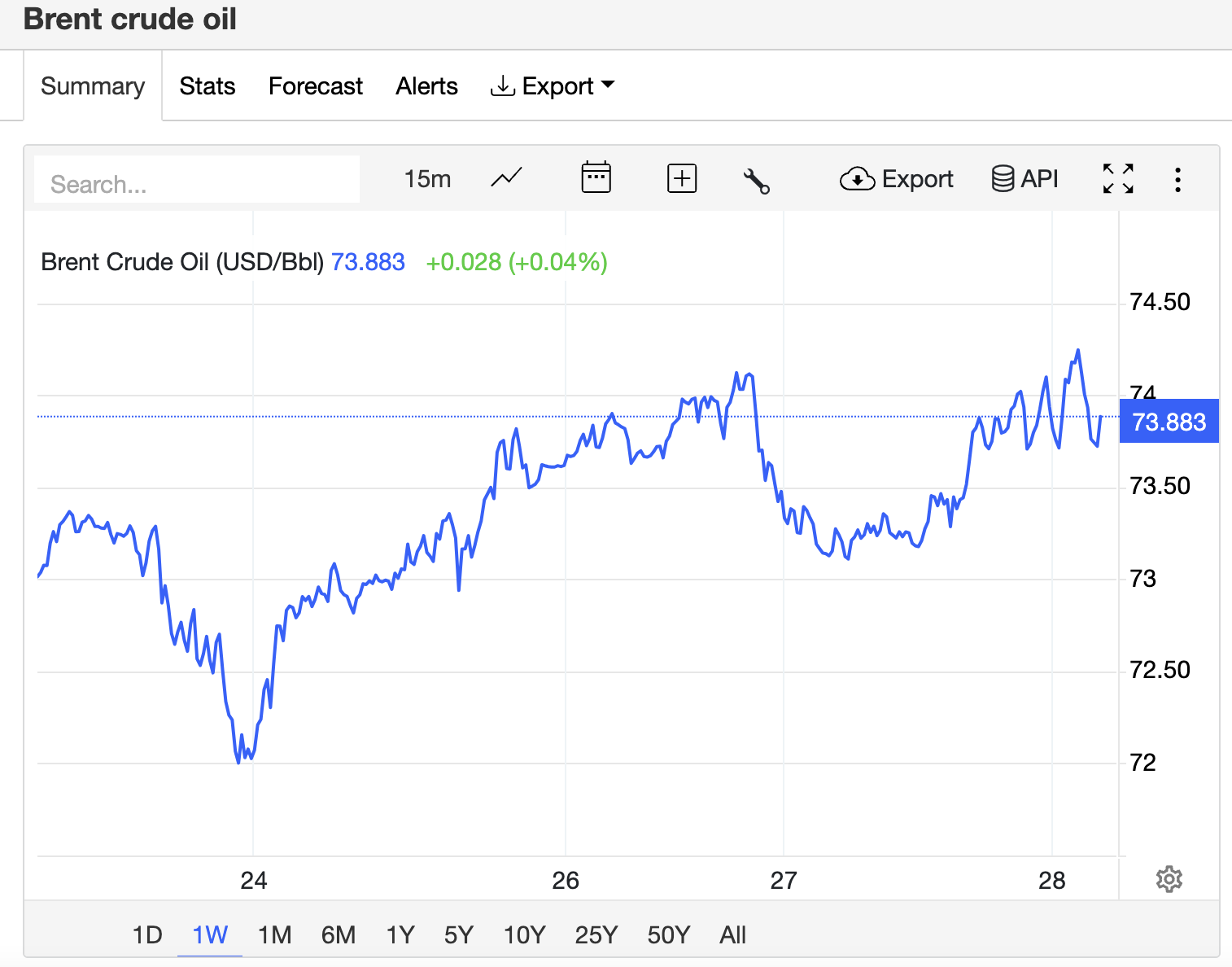Click the date label 26 on x-axis
Screen dimensions: 1232x967
[566, 881]
